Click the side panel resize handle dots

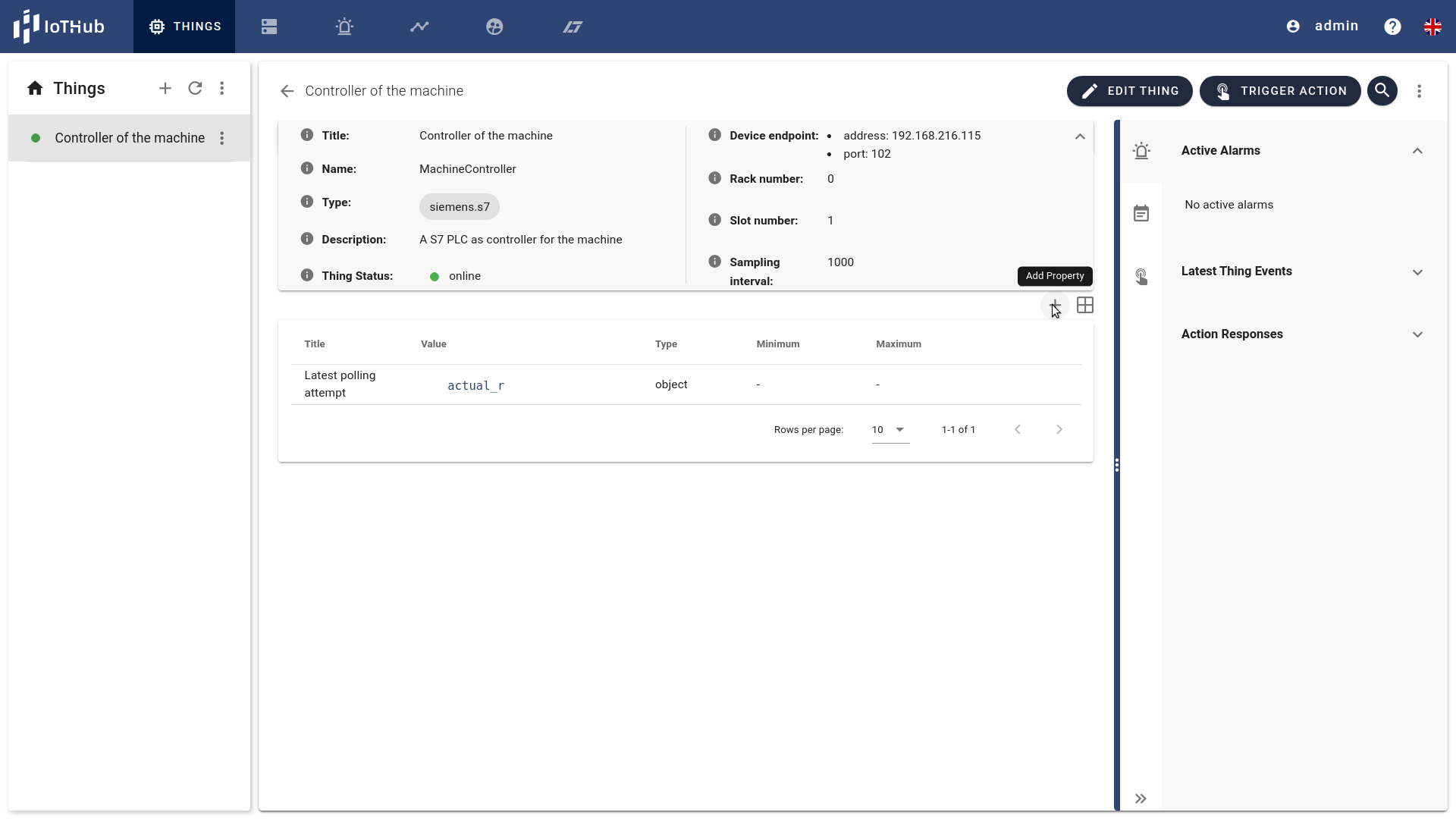[1117, 465]
